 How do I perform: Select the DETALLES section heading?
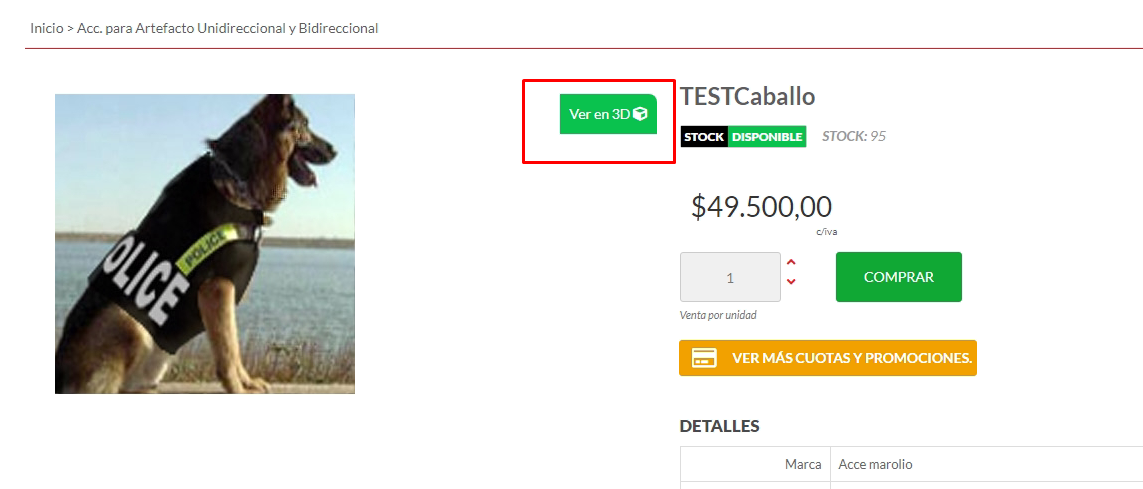[x=719, y=426]
